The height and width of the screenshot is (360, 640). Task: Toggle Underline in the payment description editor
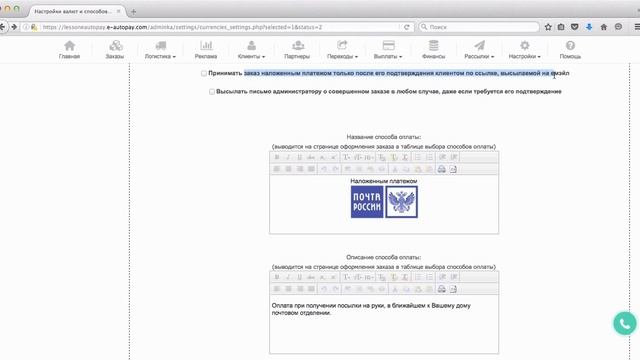pos(300,277)
